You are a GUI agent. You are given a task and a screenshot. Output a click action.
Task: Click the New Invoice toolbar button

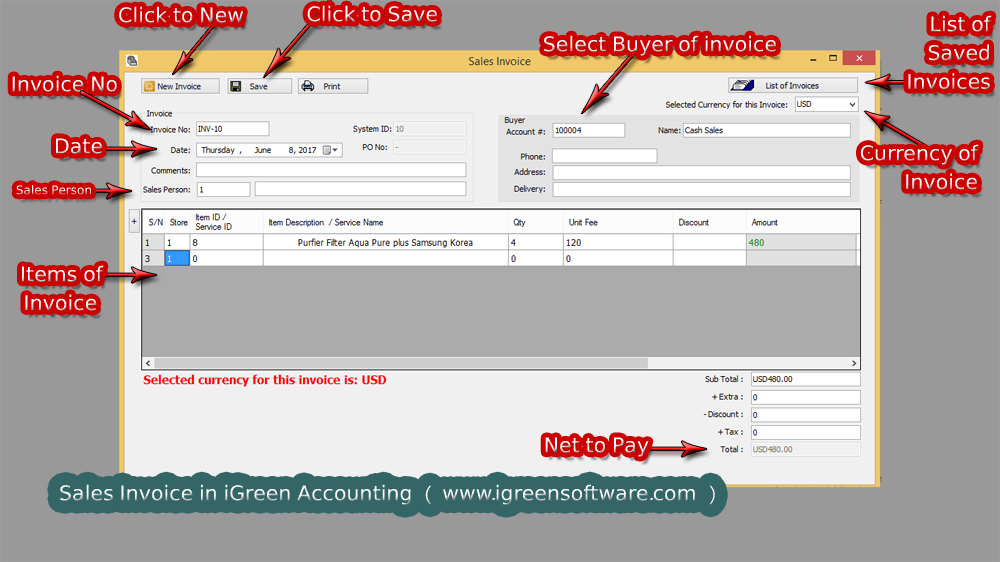tap(180, 87)
